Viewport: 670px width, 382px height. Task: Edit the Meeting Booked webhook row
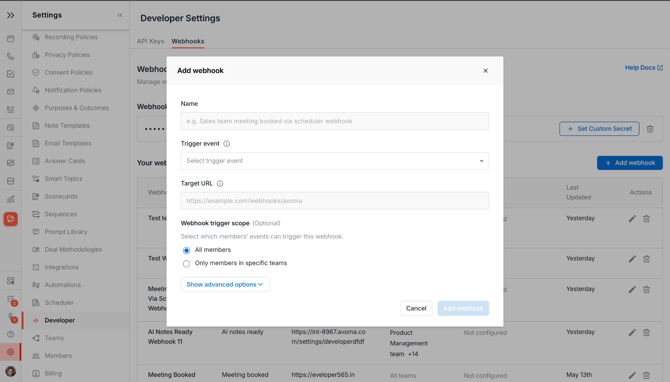632,375
